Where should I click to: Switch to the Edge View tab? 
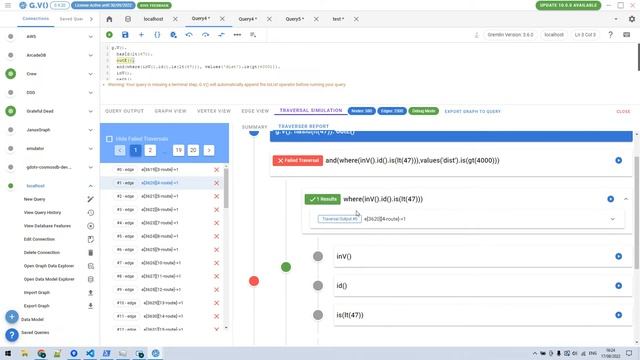(255, 111)
